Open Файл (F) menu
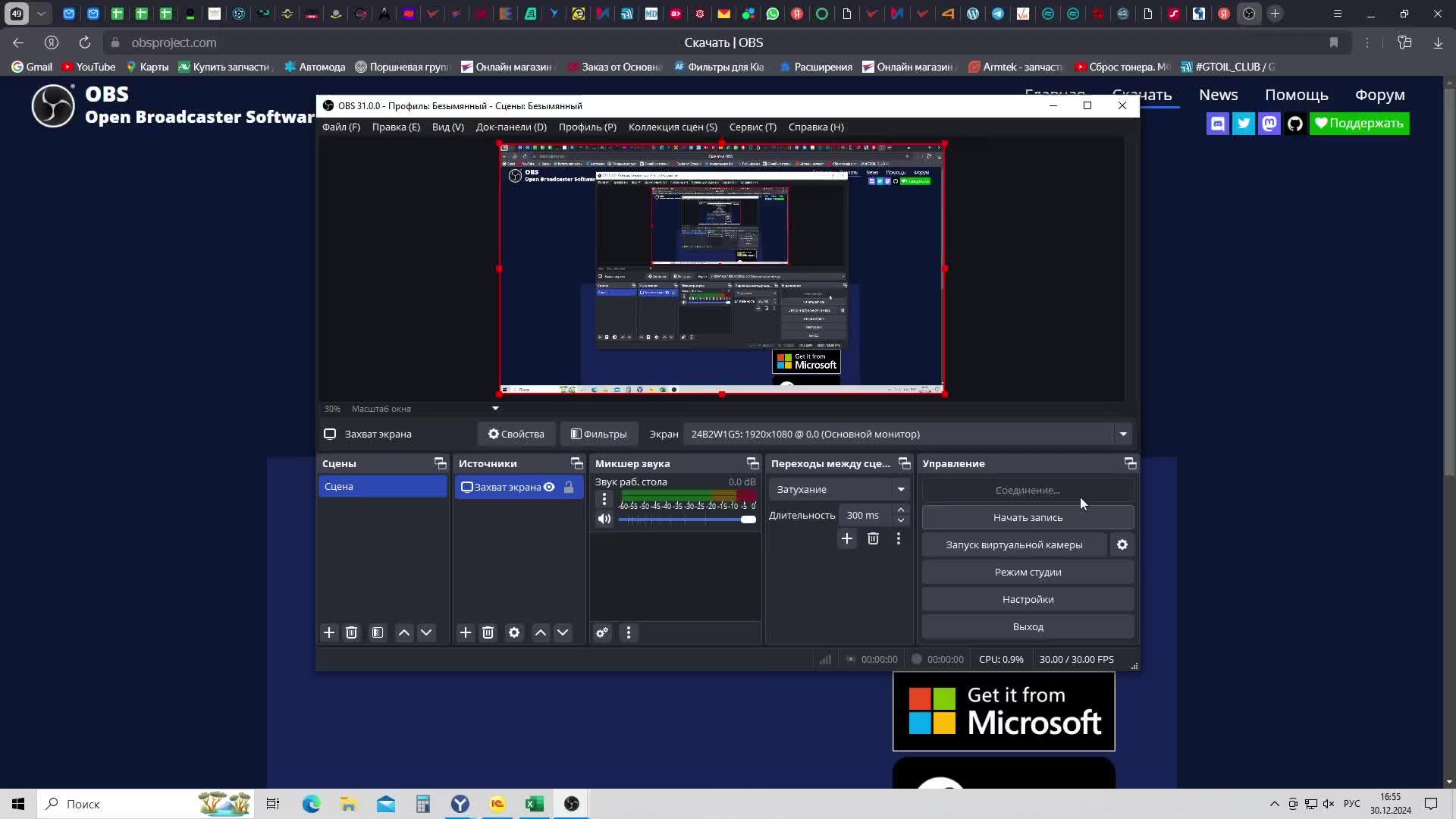Screen dimensions: 1456x819 341,127
